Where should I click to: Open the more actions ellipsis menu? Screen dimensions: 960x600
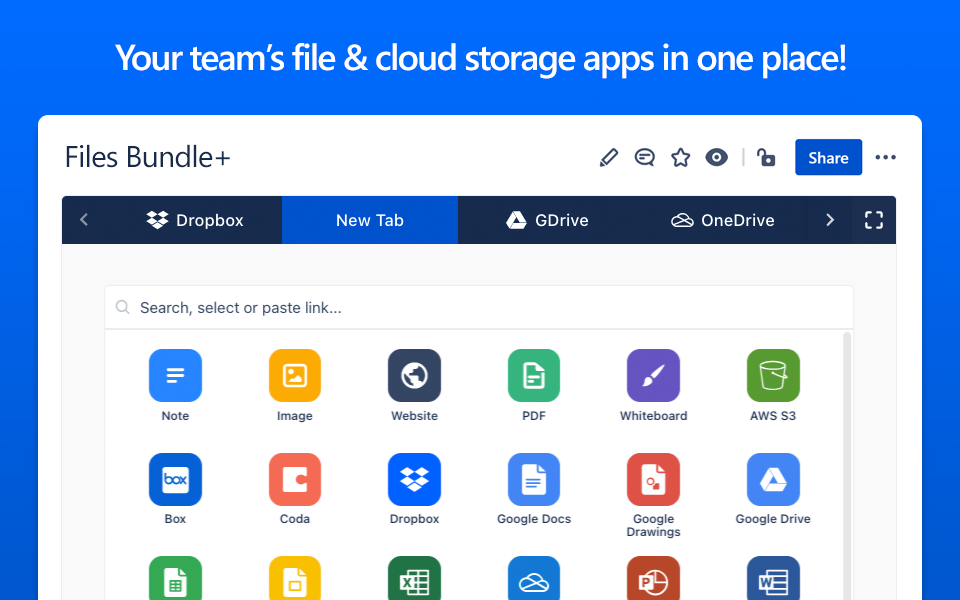pyautogui.click(x=885, y=157)
